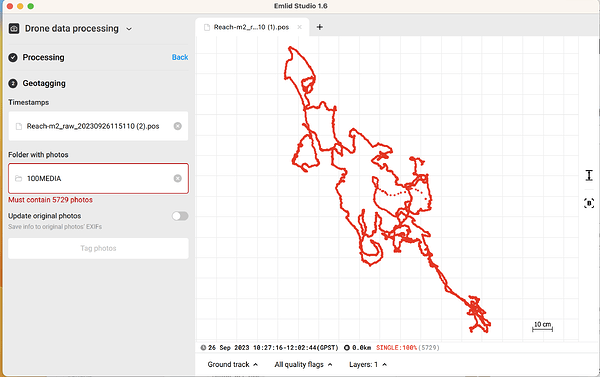Add a new tab with plus button
The image size is (600, 377).
(x=320, y=27)
